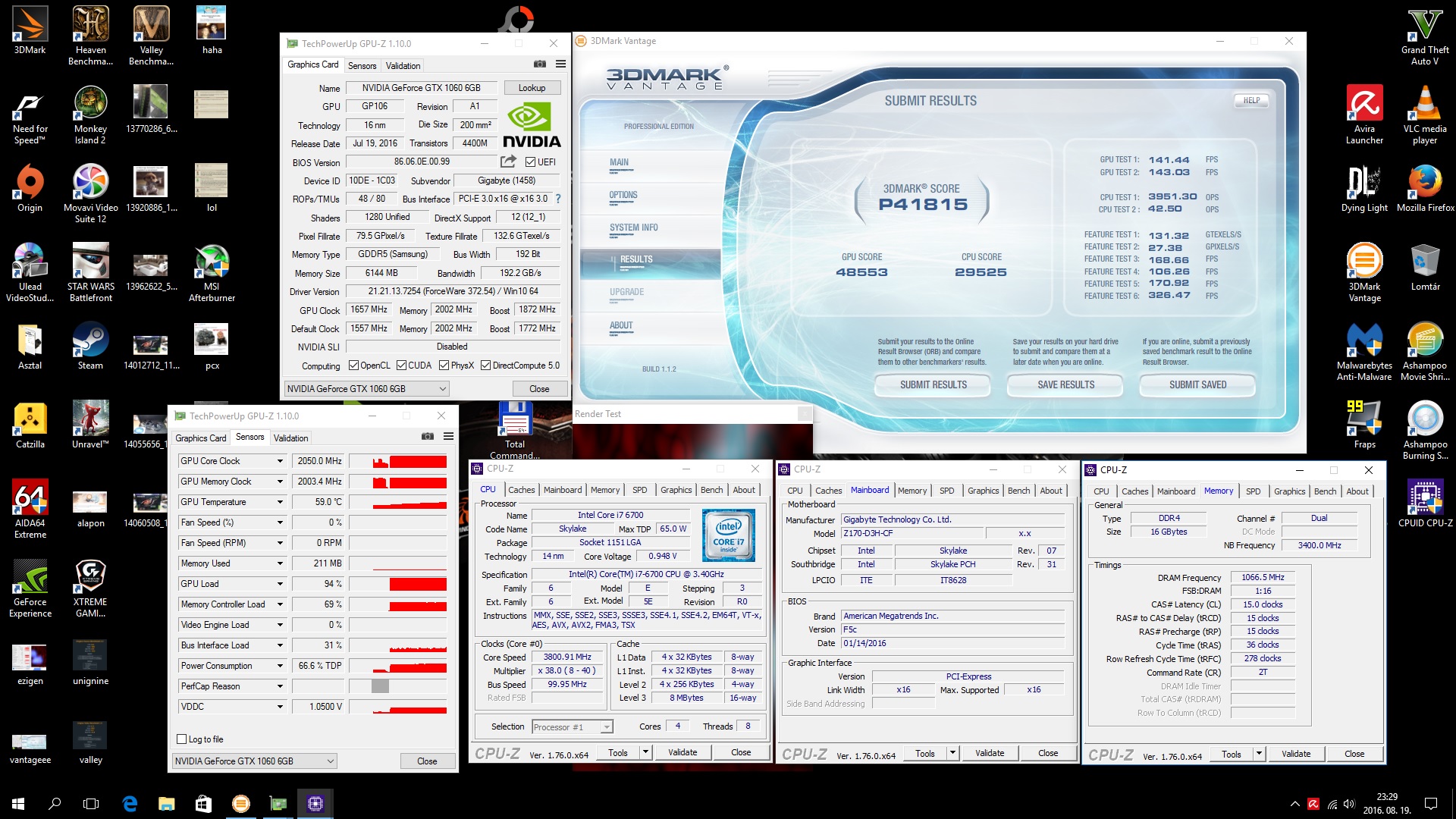Screen dimensions: 1456x819
Task: Launch Origin desktop icon
Action: click(x=30, y=188)
